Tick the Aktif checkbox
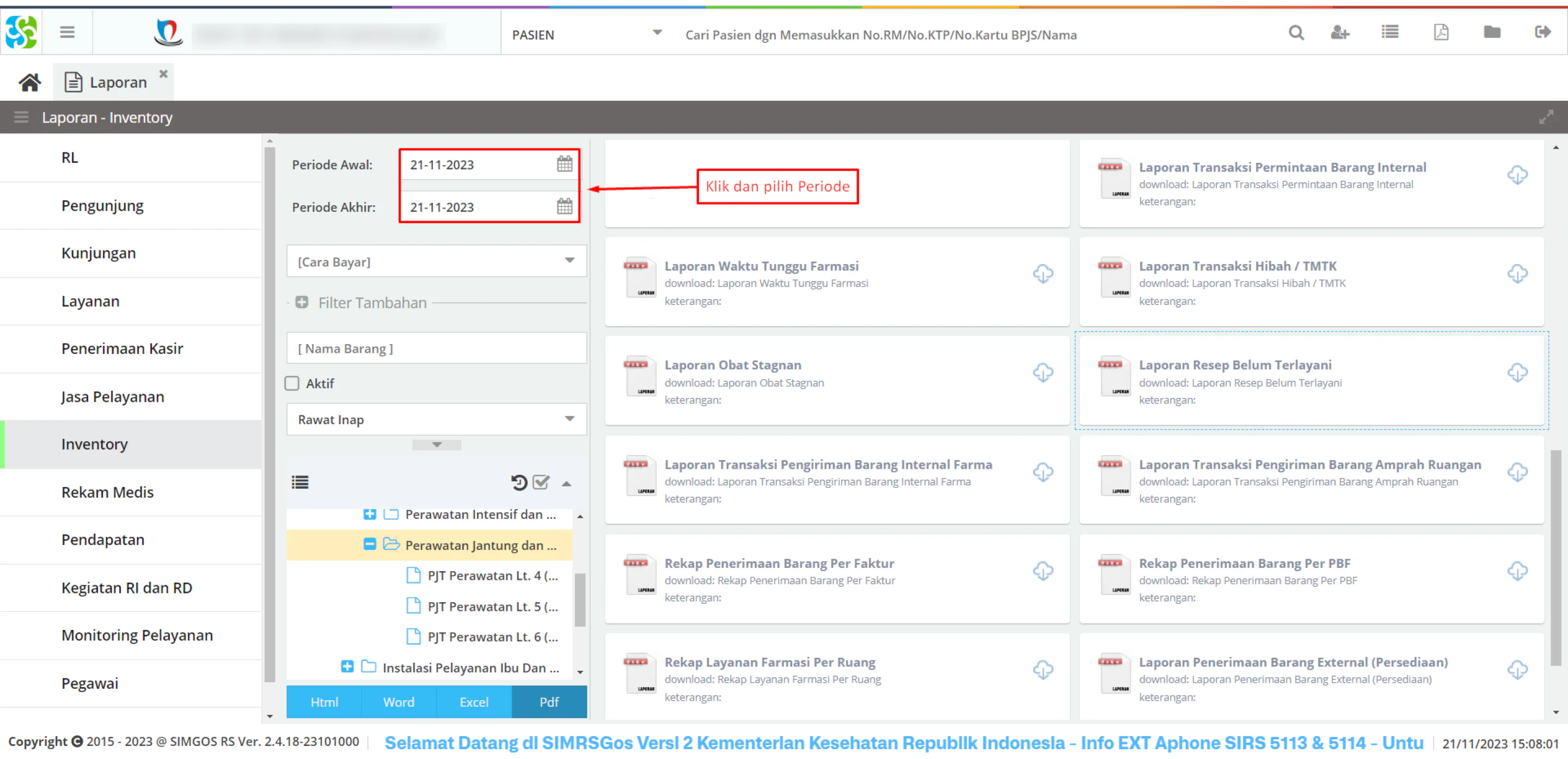The image size is (1568, 759). pos(292,383)
